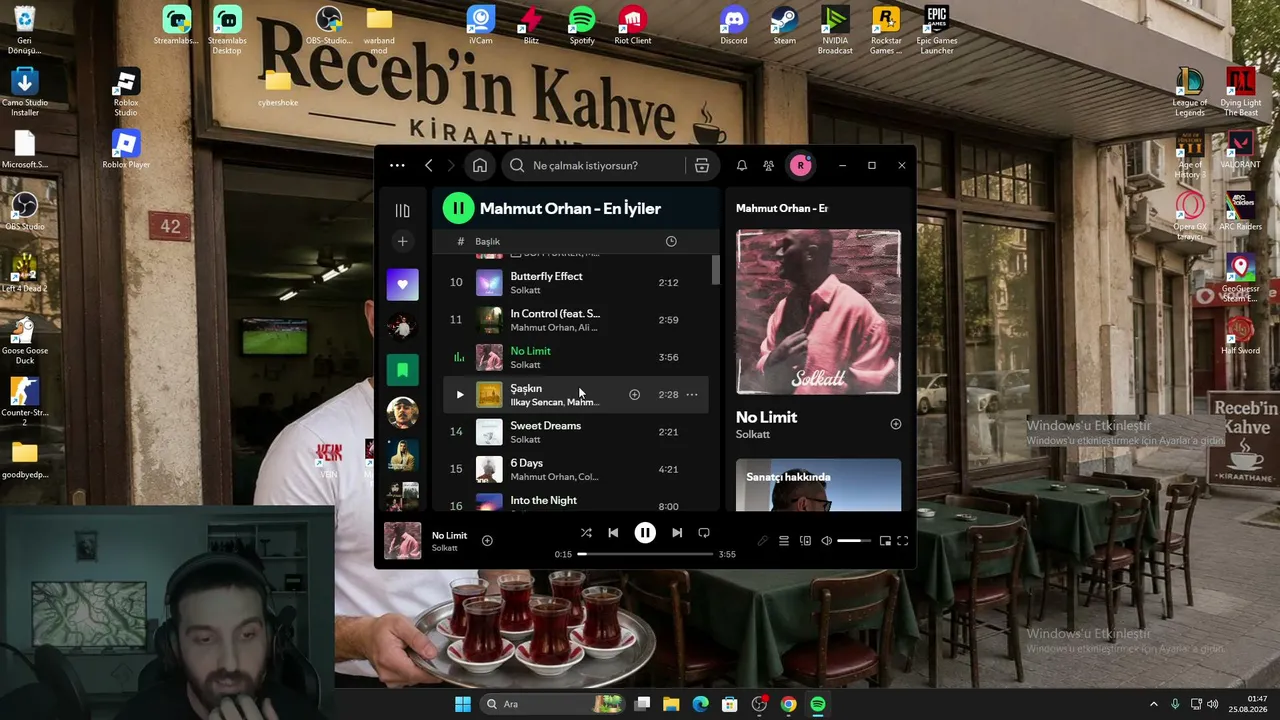The height and width of the screenshot is (720, 1280).
Task: Open Spotify notifications bell
Action: (x=741, y=165)
